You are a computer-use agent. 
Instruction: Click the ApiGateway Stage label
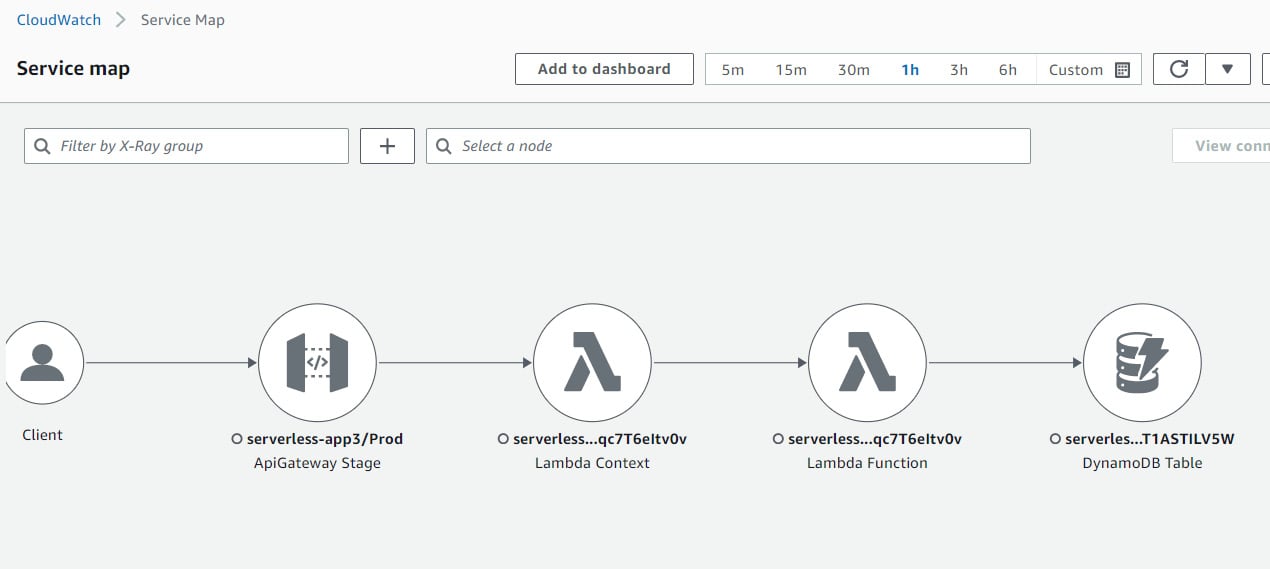click(317, 463)
